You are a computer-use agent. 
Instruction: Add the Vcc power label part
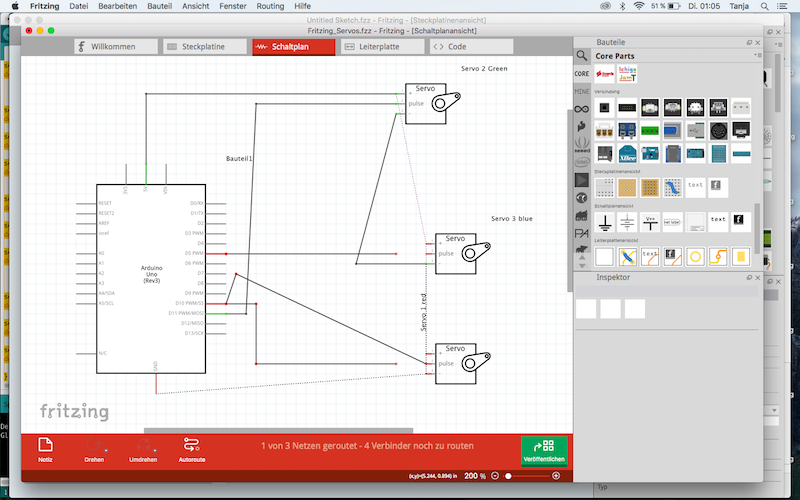click(x=650, y=222)
